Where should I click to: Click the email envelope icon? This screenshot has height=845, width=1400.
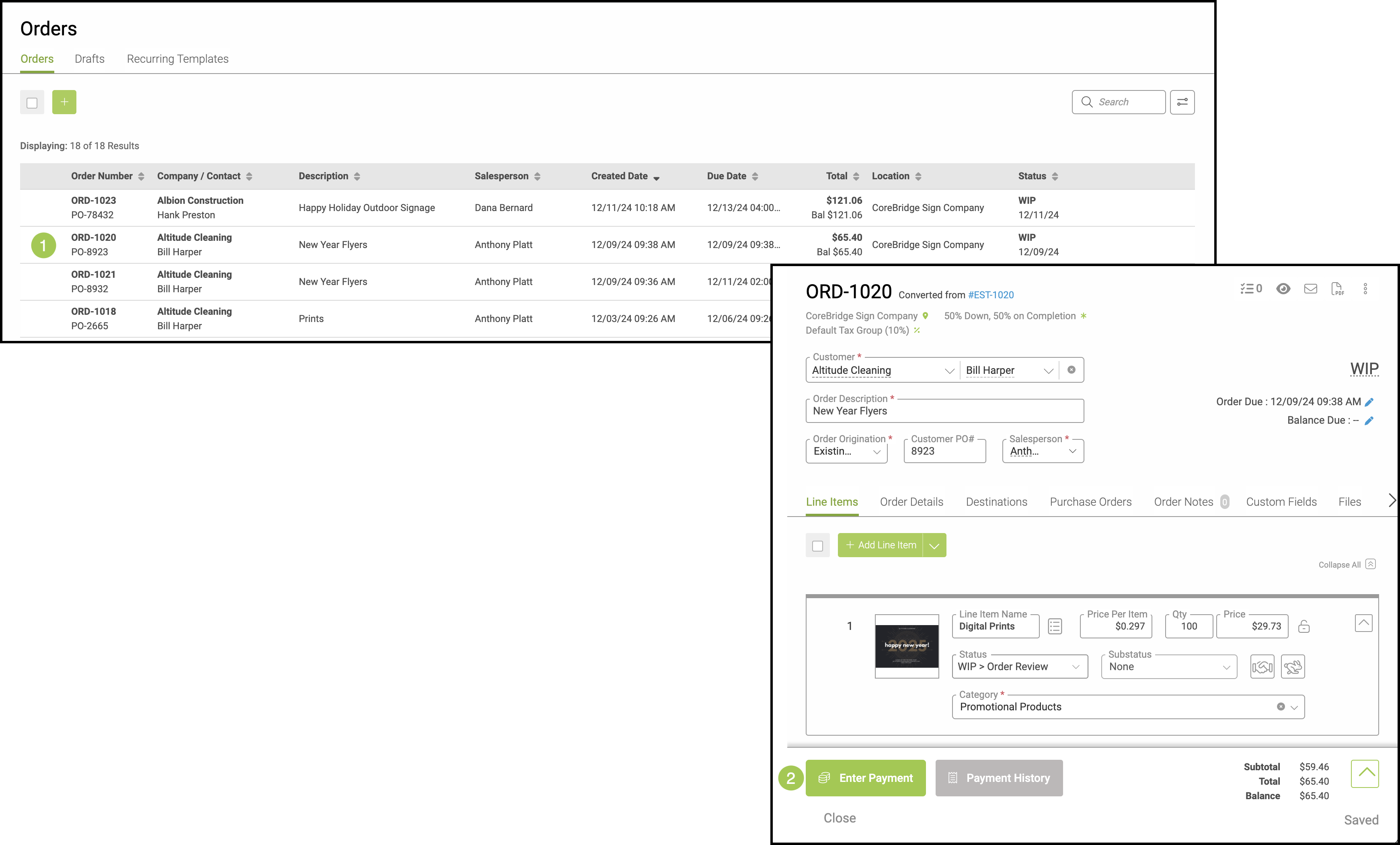(x=1310, y=289)
